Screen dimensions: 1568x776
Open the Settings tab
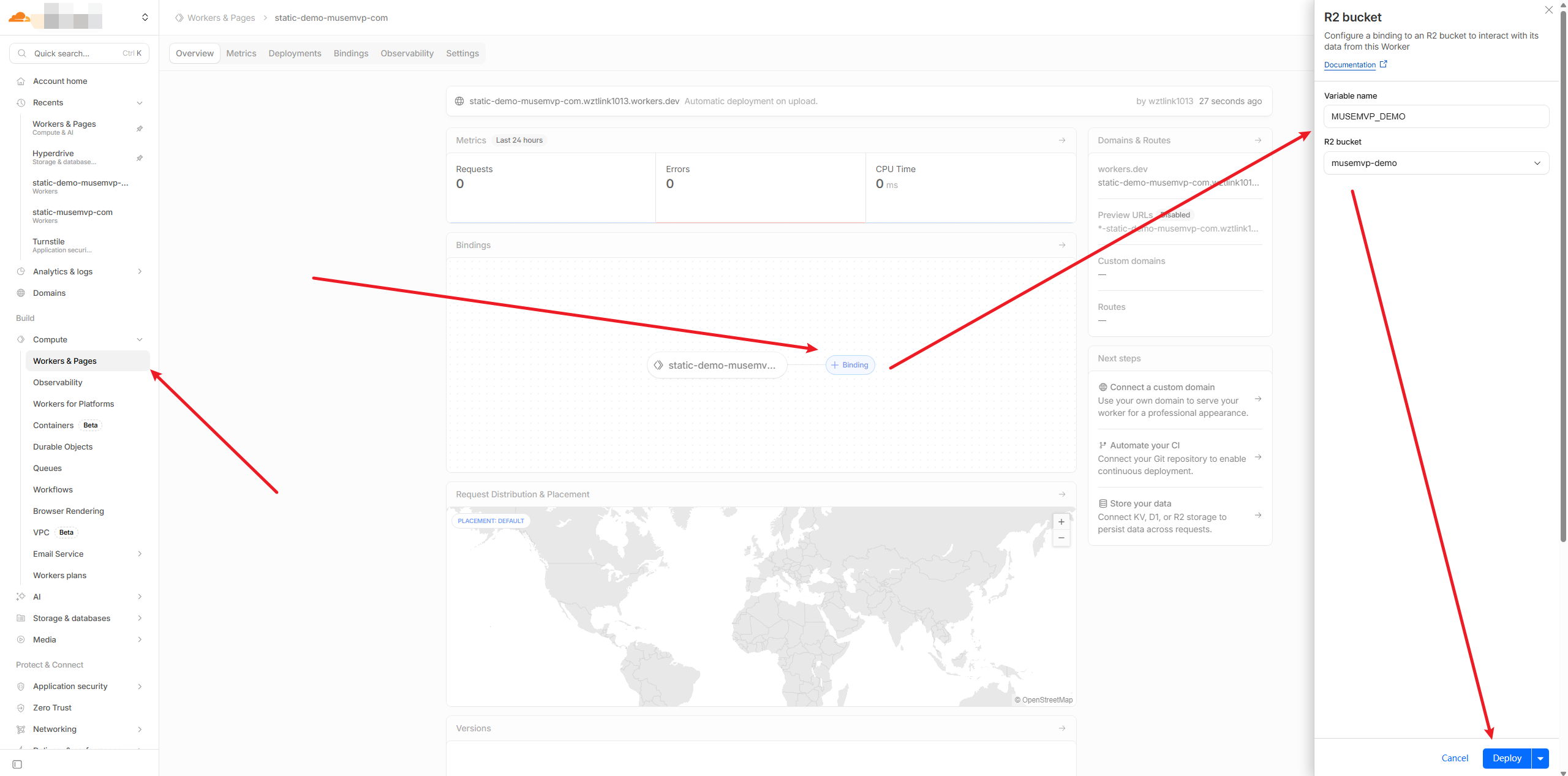pos(462,53)
